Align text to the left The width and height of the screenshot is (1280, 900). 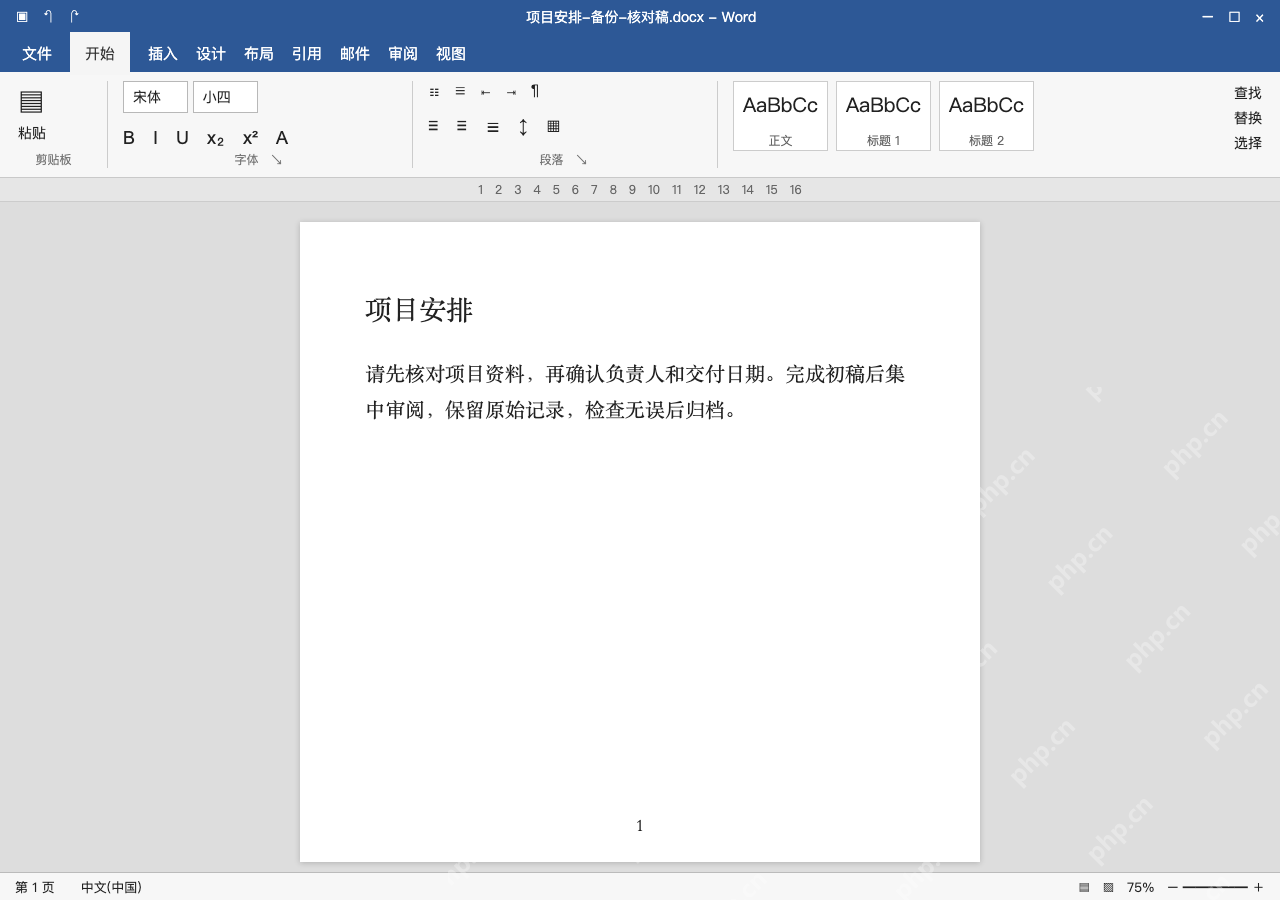[x=433, y=126]
